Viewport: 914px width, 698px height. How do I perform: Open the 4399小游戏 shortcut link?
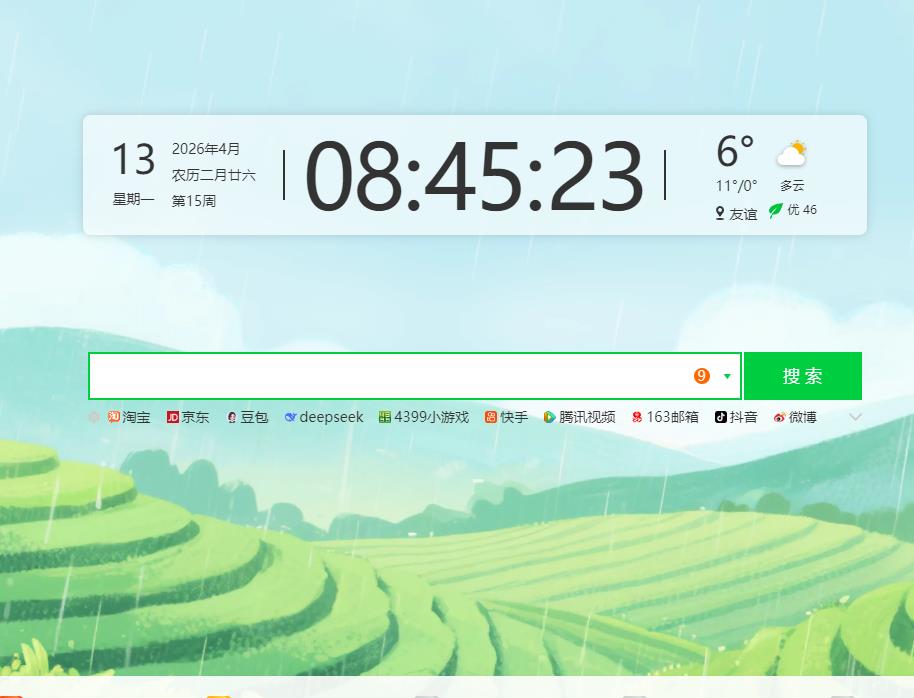[424, 417]
